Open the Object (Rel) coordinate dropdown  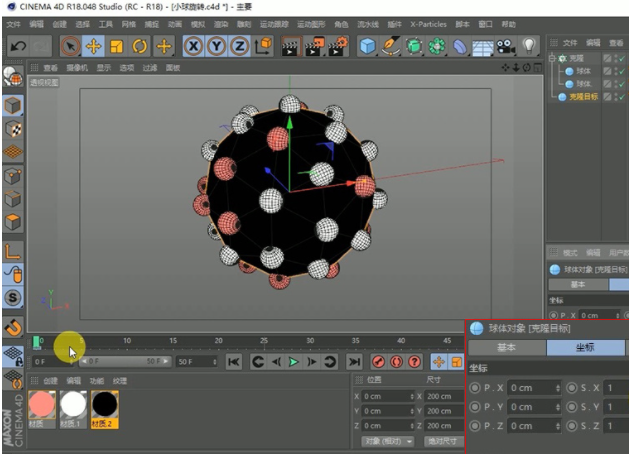point(387,441)
